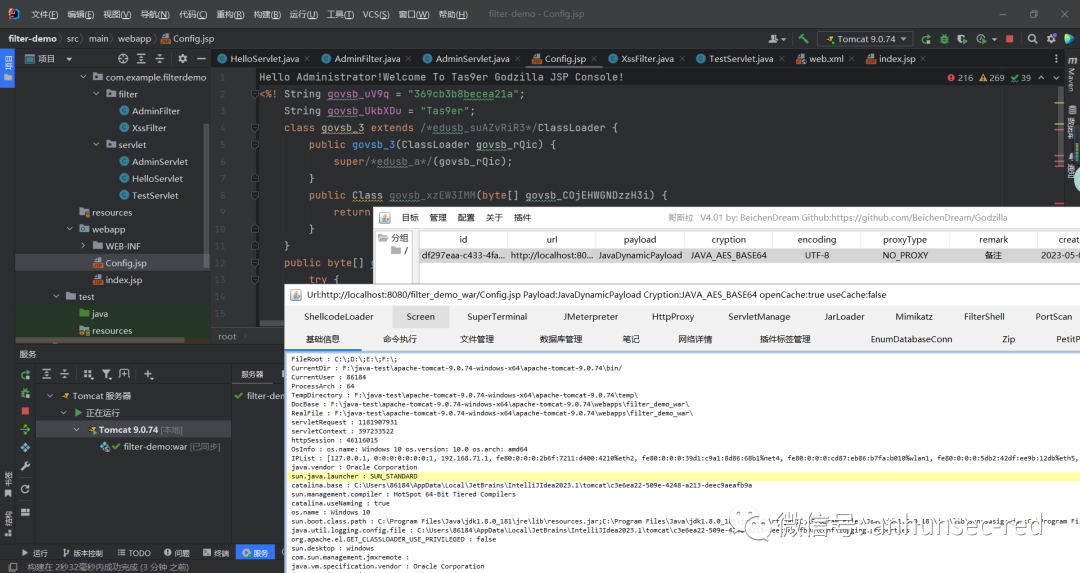Start debugging with the green bug icon

(944, 39)
